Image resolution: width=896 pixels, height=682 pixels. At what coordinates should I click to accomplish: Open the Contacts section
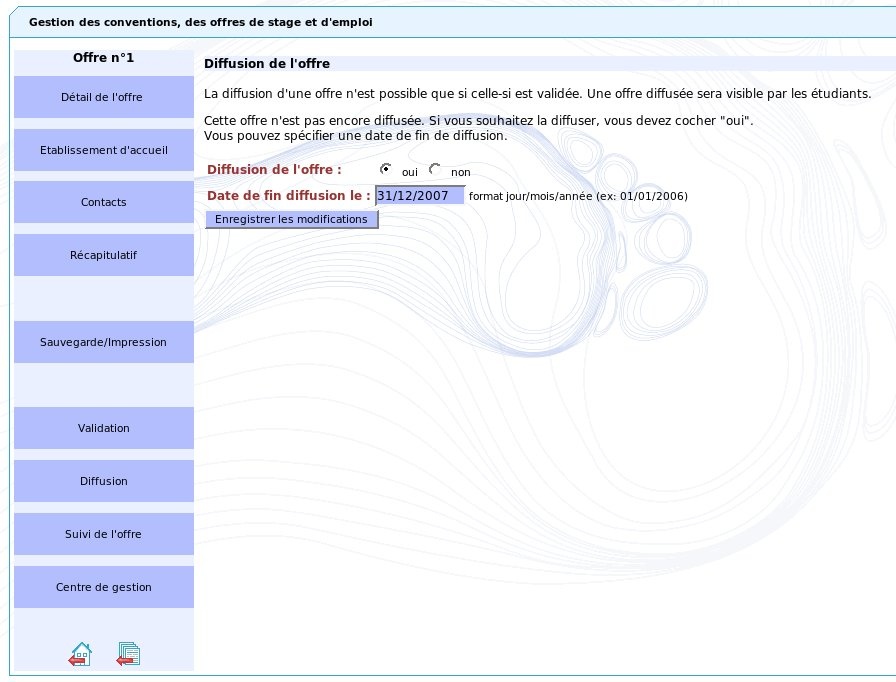coord(103,202)
